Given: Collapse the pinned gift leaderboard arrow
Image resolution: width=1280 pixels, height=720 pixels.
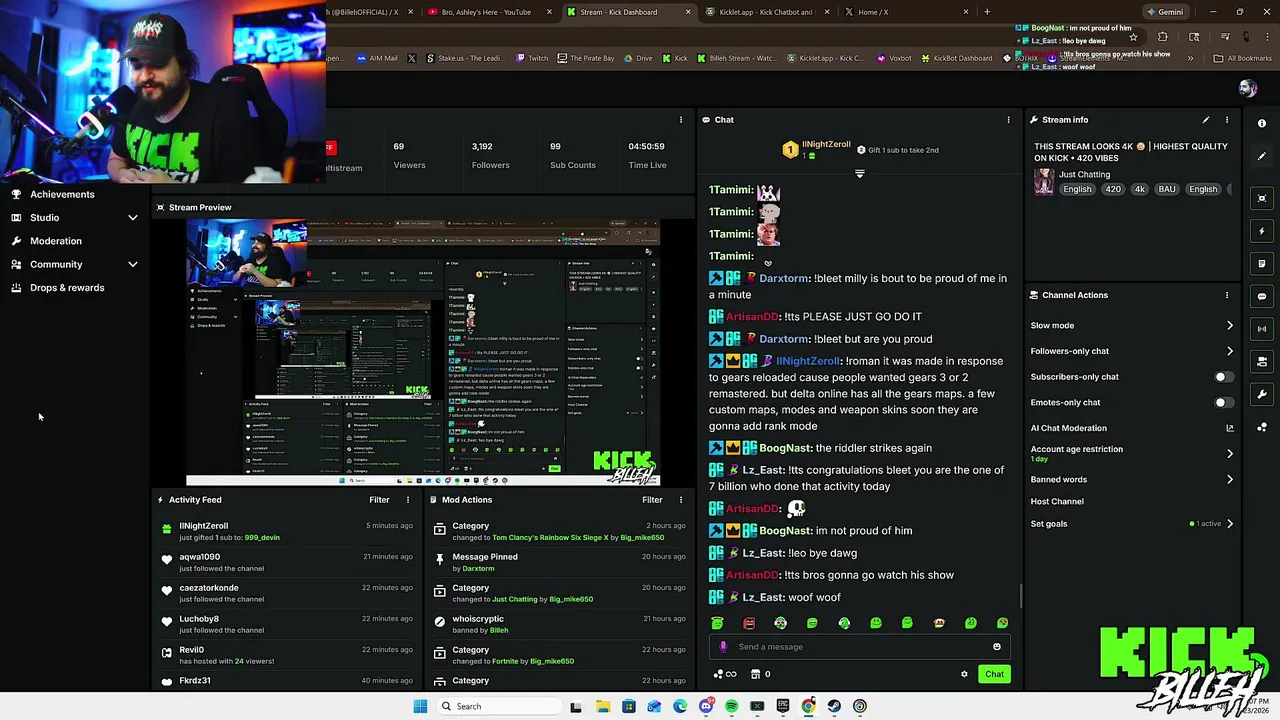Looking at the screenshot, I should point(859,174).
